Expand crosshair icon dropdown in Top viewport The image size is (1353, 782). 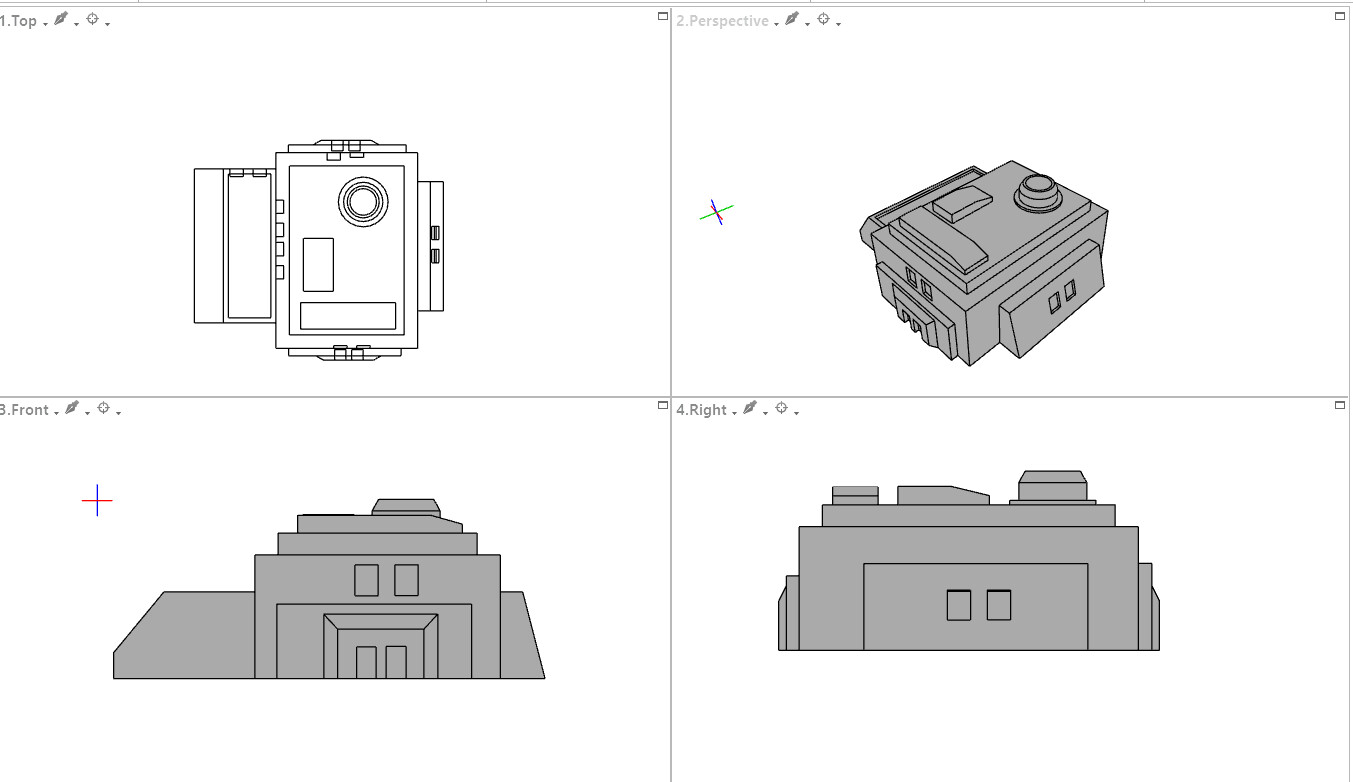[x=107, y=24]
